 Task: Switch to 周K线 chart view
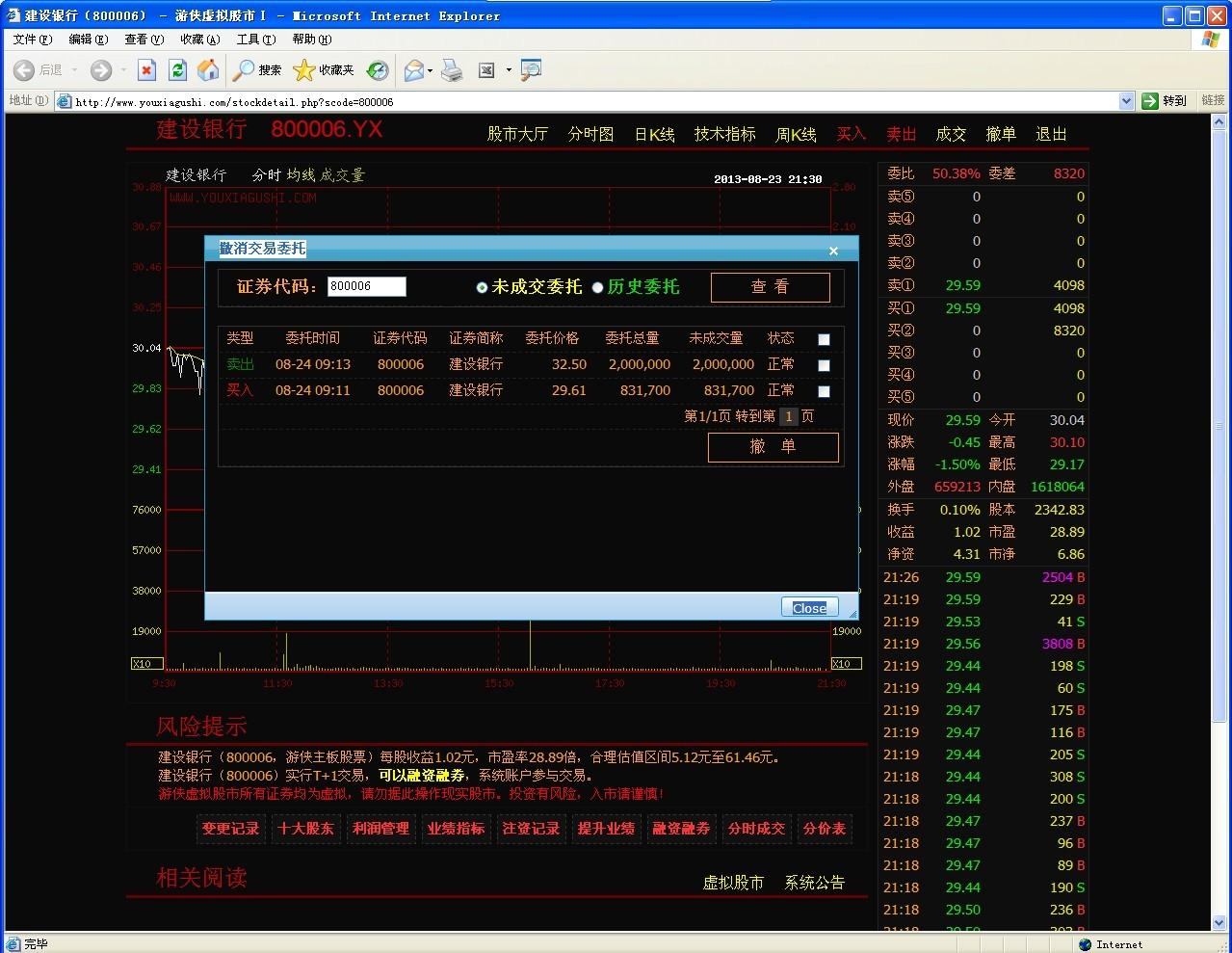(x=796, y=134)
